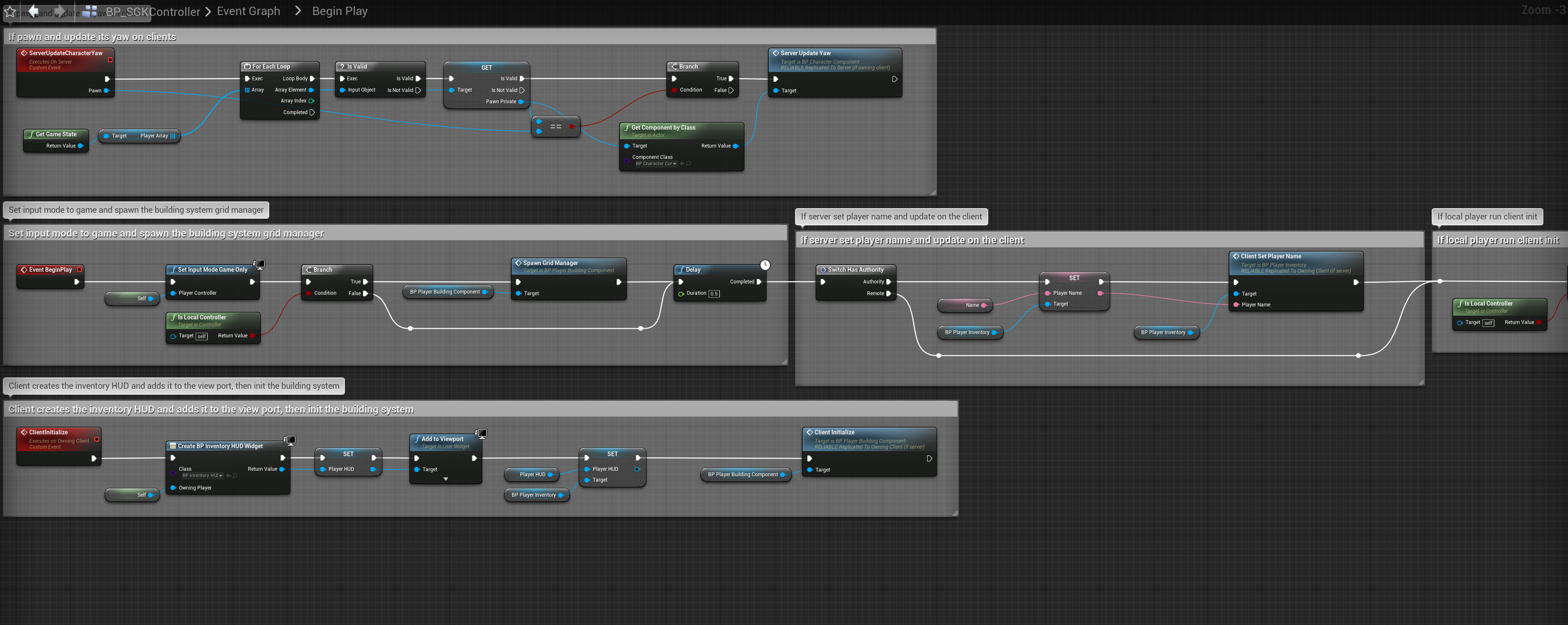Click the favorite star icon in breadcrumb bar
Screen dimensions: 1568x625
[x=10, y=12]
